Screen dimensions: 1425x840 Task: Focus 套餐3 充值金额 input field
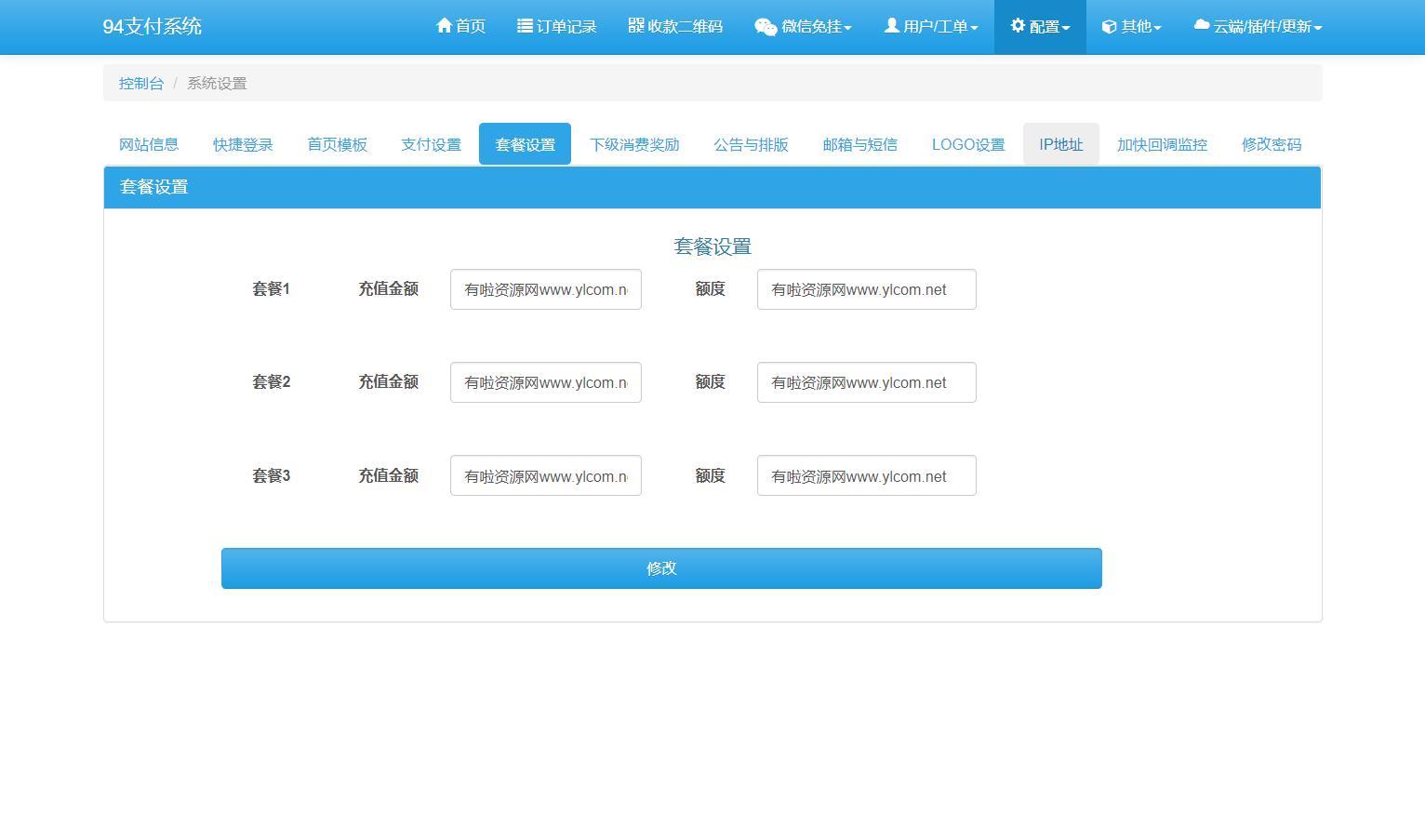[546, 475]
